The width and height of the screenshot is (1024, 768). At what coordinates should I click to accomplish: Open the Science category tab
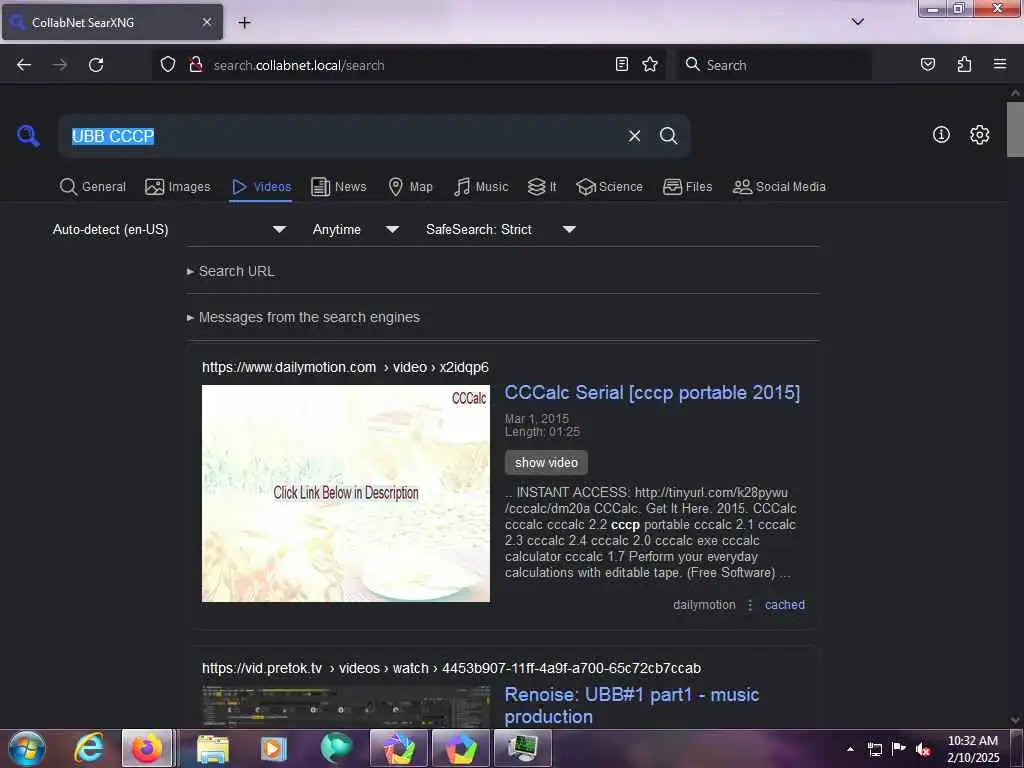click(x=609, y=187)
